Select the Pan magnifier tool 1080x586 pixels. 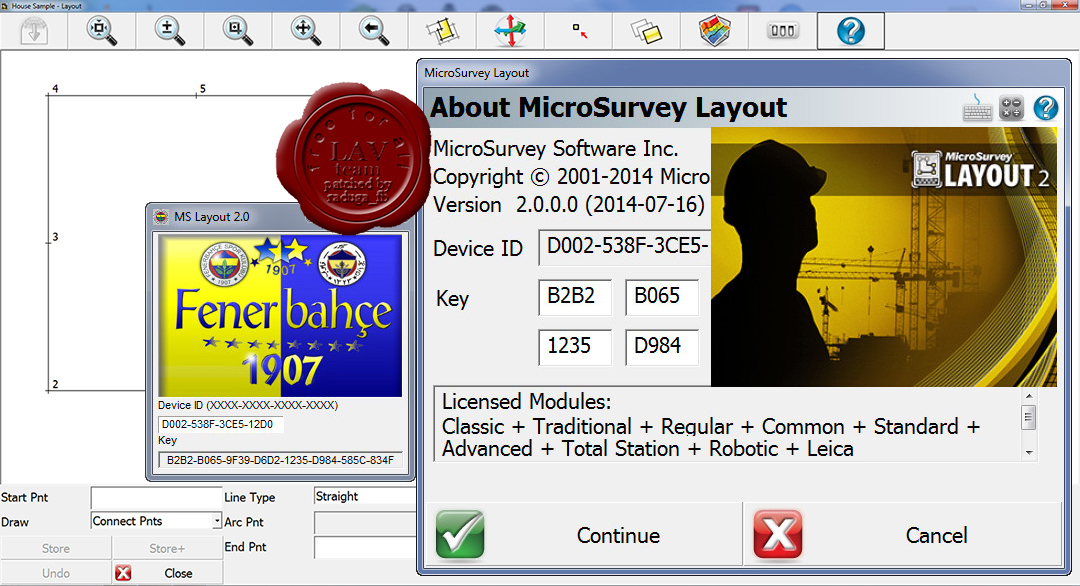pos(306,30)
